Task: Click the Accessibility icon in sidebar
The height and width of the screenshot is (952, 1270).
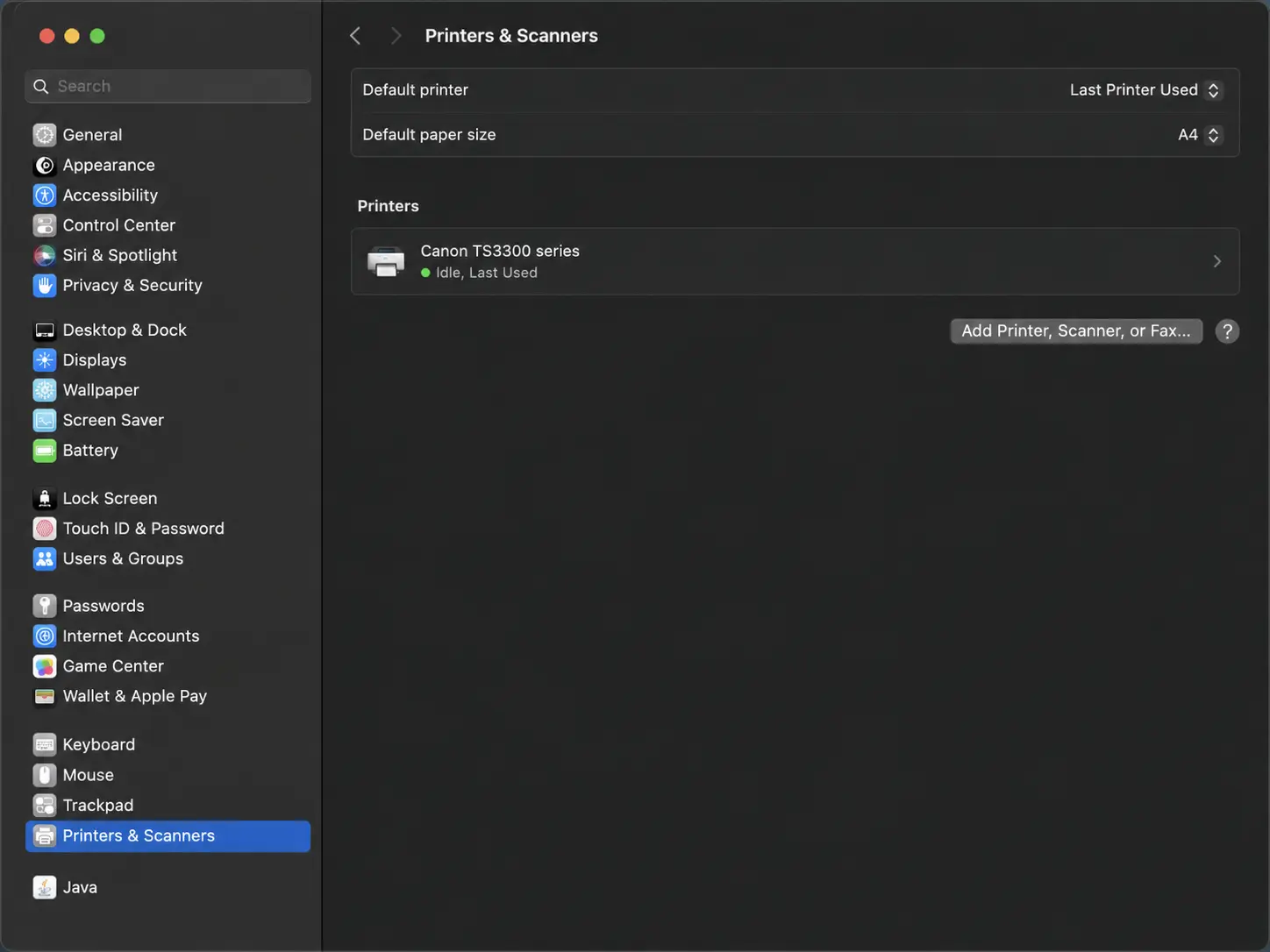Action: (45, 195)
